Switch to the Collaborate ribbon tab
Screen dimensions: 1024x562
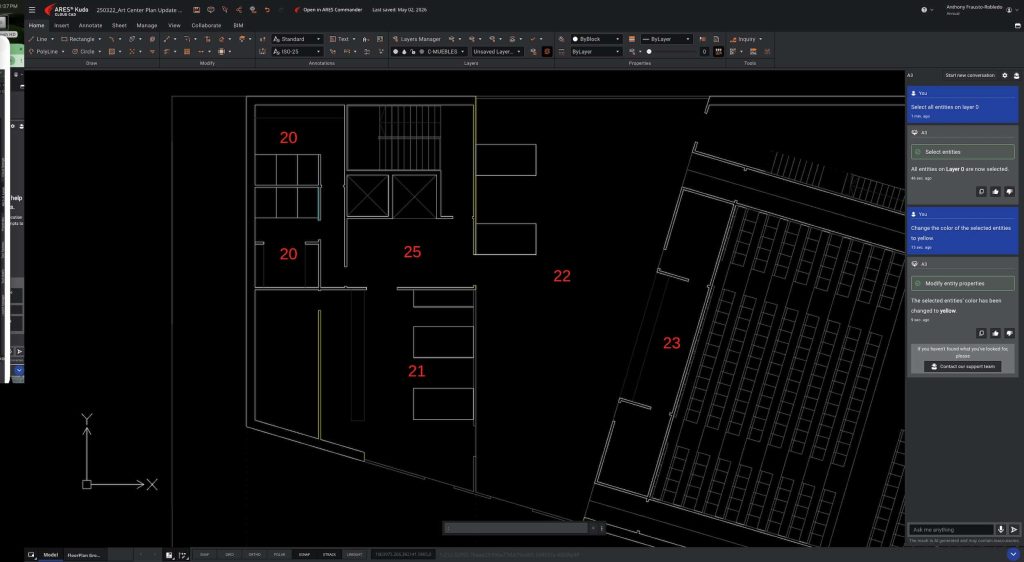pyautogui.click(x=206, y=25)
